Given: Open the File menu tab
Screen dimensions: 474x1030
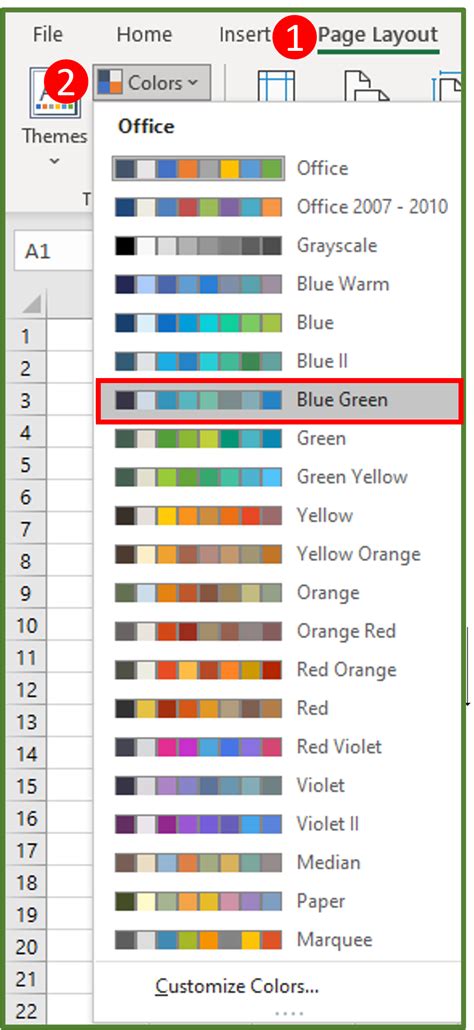Looking at the screenshot, I should [x=48, y=34].
